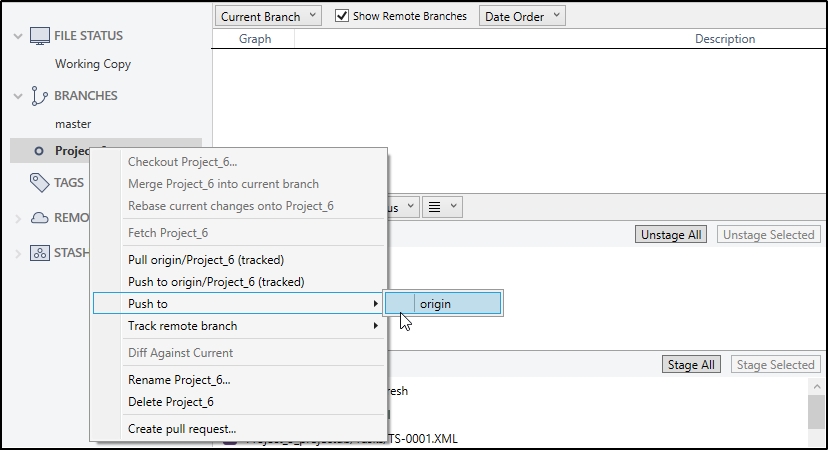Open the Current Branch dropdown
This screenshot has height=450, width=828.
pyautogui.click(x=269, y=16)
